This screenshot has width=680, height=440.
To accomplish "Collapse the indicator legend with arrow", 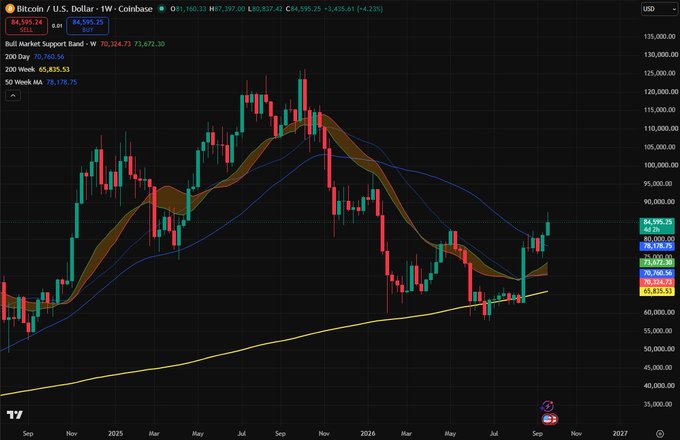I will 13,95.
